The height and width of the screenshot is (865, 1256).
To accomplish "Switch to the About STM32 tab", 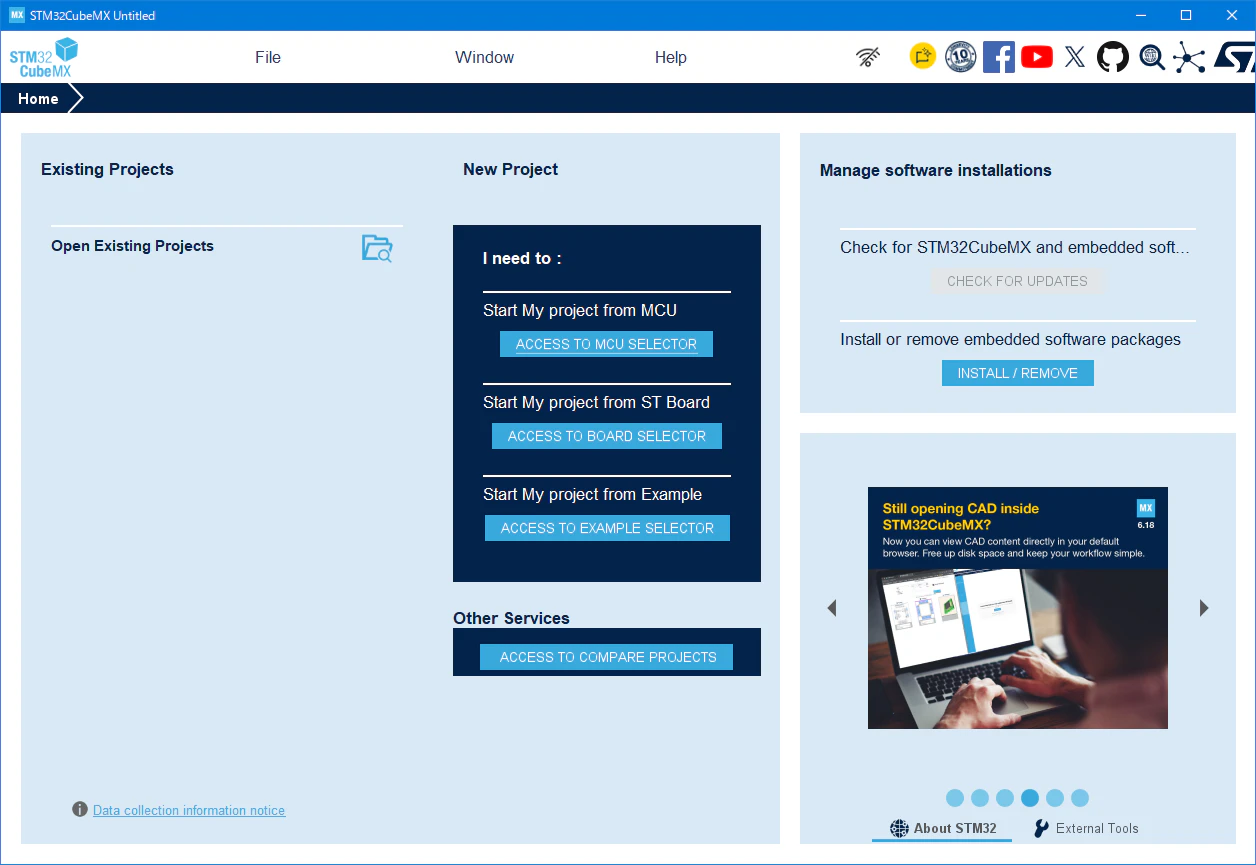I will pos(942,828).
